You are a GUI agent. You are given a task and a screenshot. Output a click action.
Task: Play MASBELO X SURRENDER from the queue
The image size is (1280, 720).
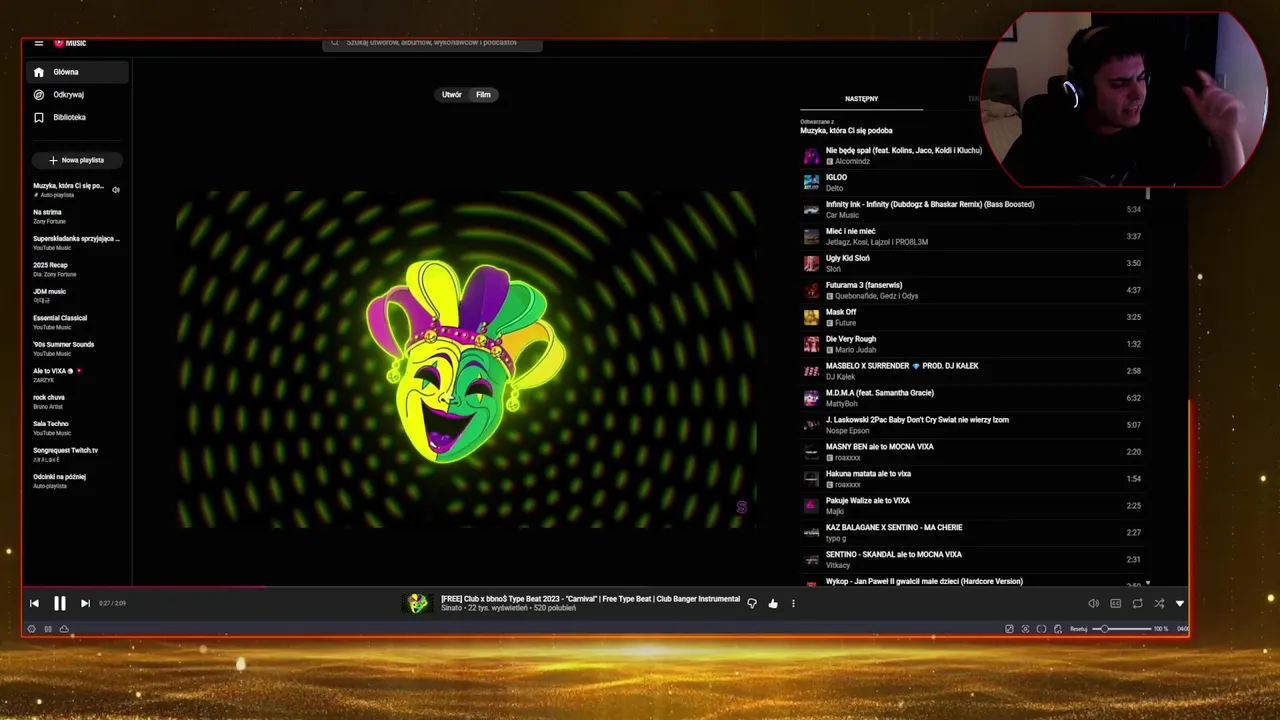[972, 371]
